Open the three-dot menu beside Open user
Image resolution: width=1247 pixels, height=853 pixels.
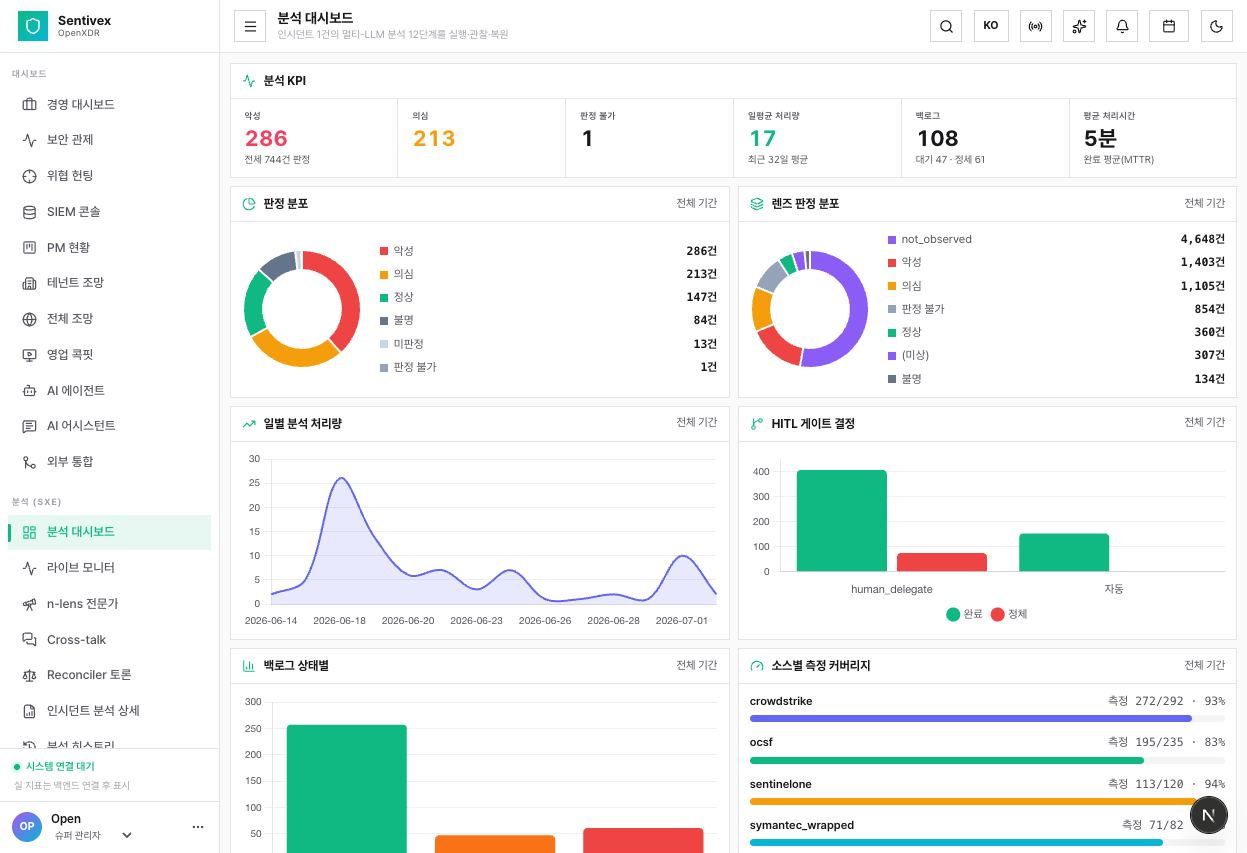[x=197, y=827]
